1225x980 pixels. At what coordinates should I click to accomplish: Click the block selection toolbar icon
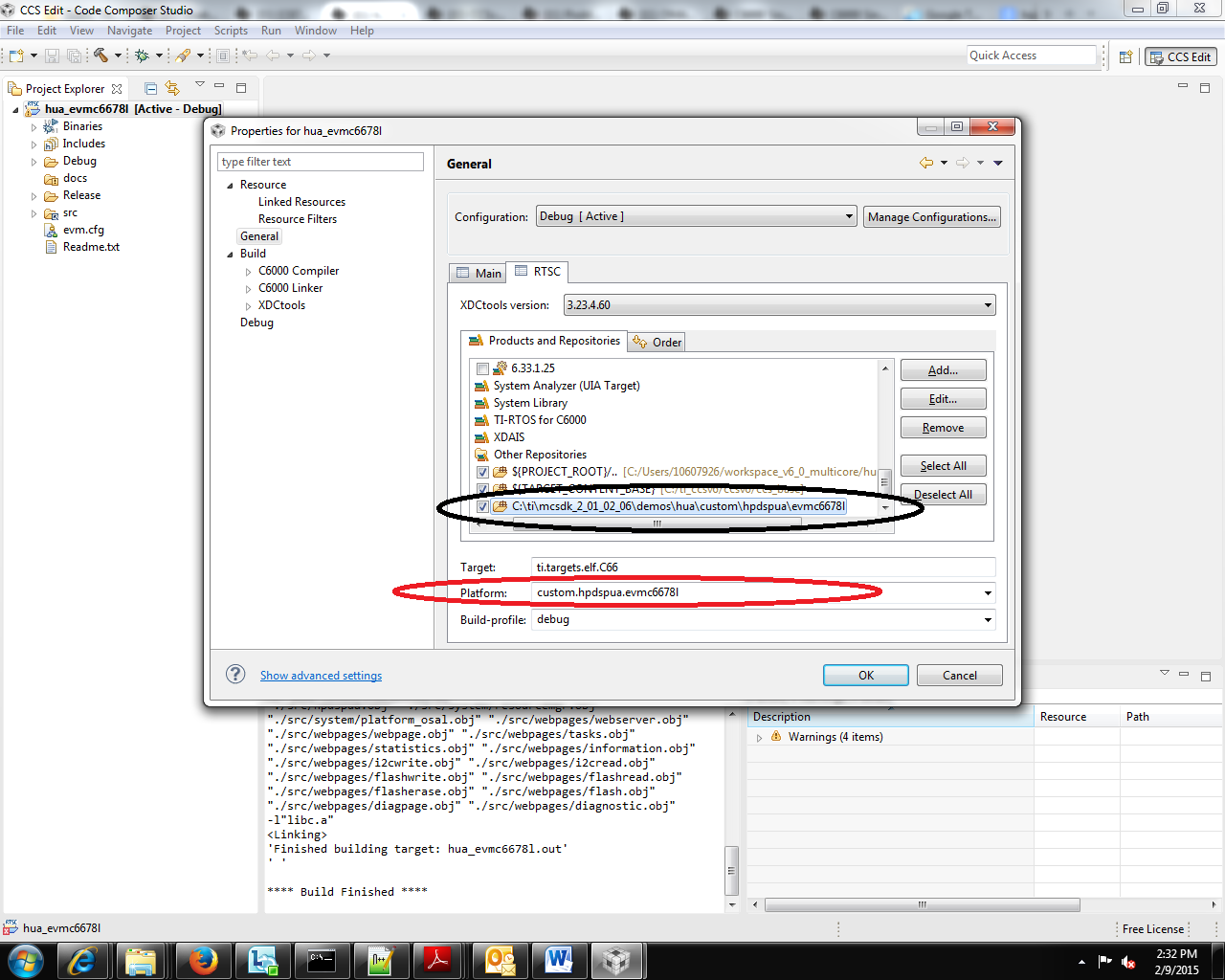[x=223, y=56]
